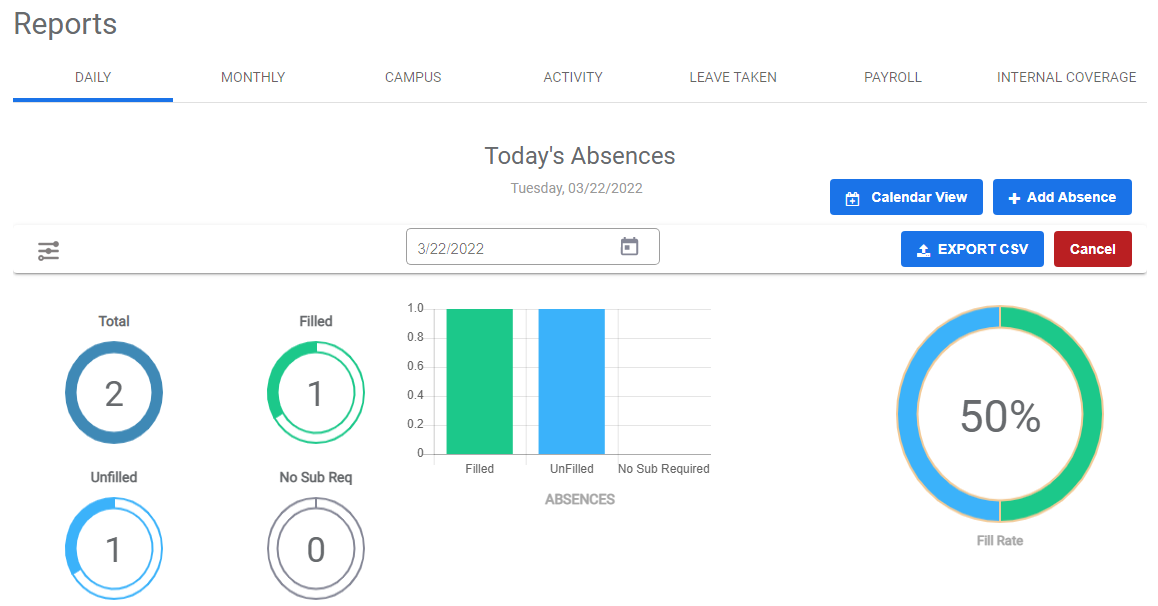Open the filter options slider icon

tap(49, 251)
